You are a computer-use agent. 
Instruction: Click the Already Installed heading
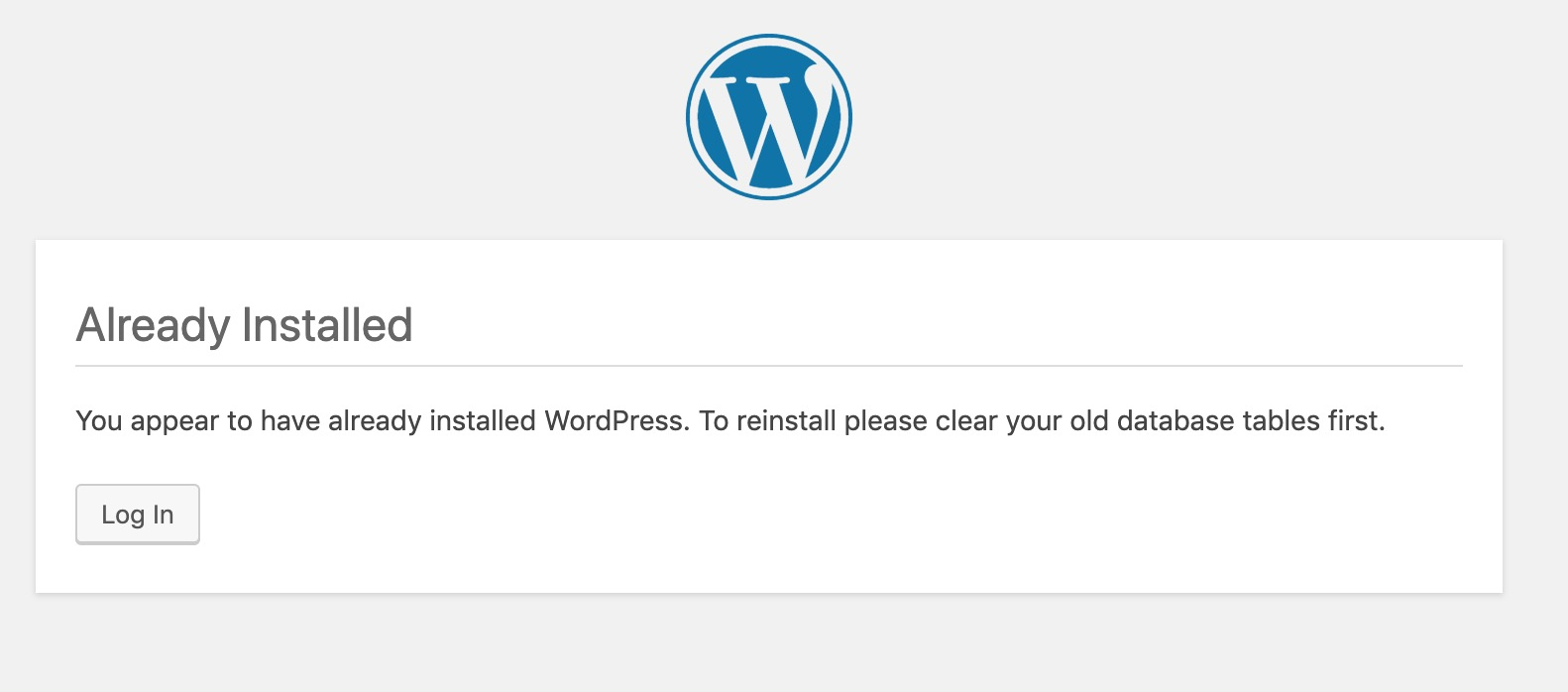pos(244,325)
